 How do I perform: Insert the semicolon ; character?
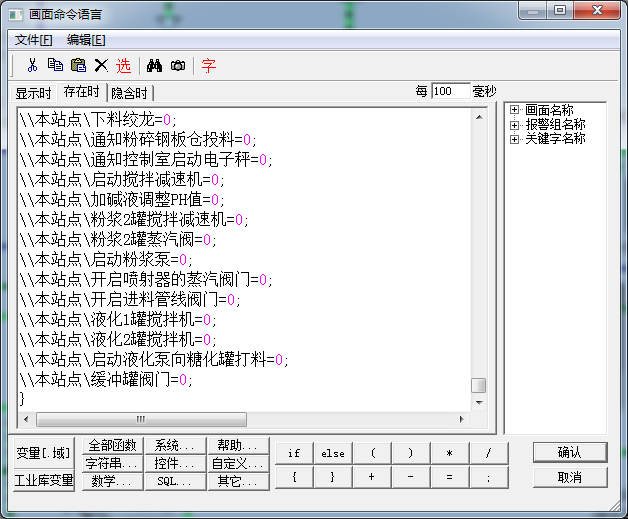(489, 477)
